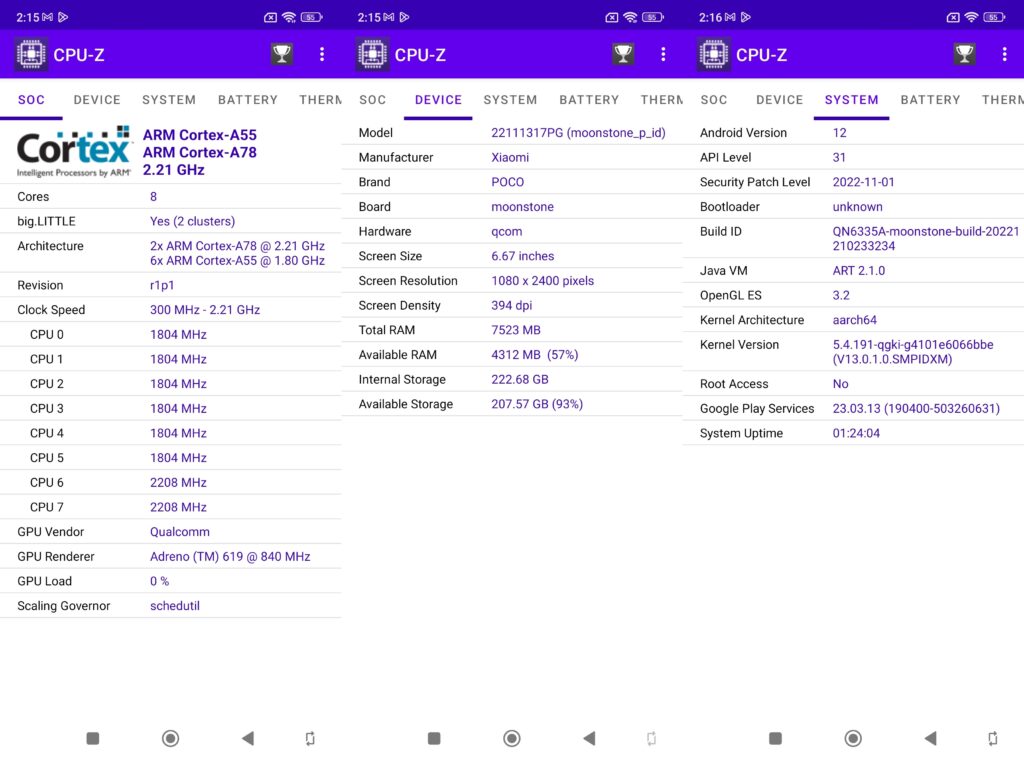The height and width of the screenshot is (759, 1024).
Task: Open the BATTERY tab in the right screen
Action: [931, 100]
